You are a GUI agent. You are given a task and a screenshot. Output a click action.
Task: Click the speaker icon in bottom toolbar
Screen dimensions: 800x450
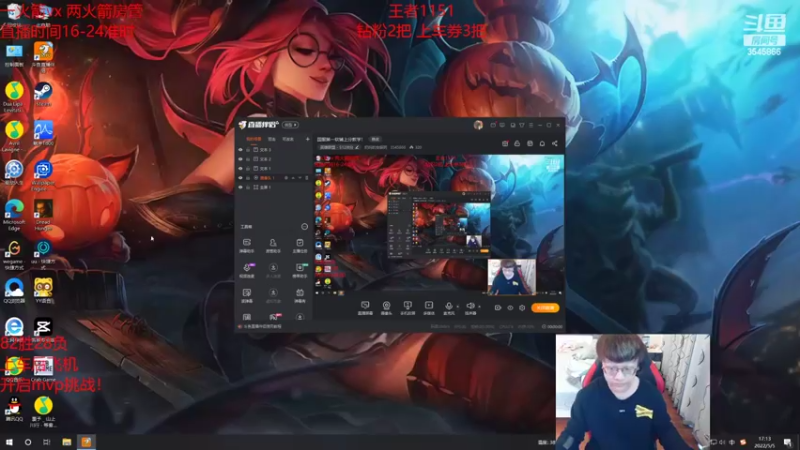pos(470,306)
